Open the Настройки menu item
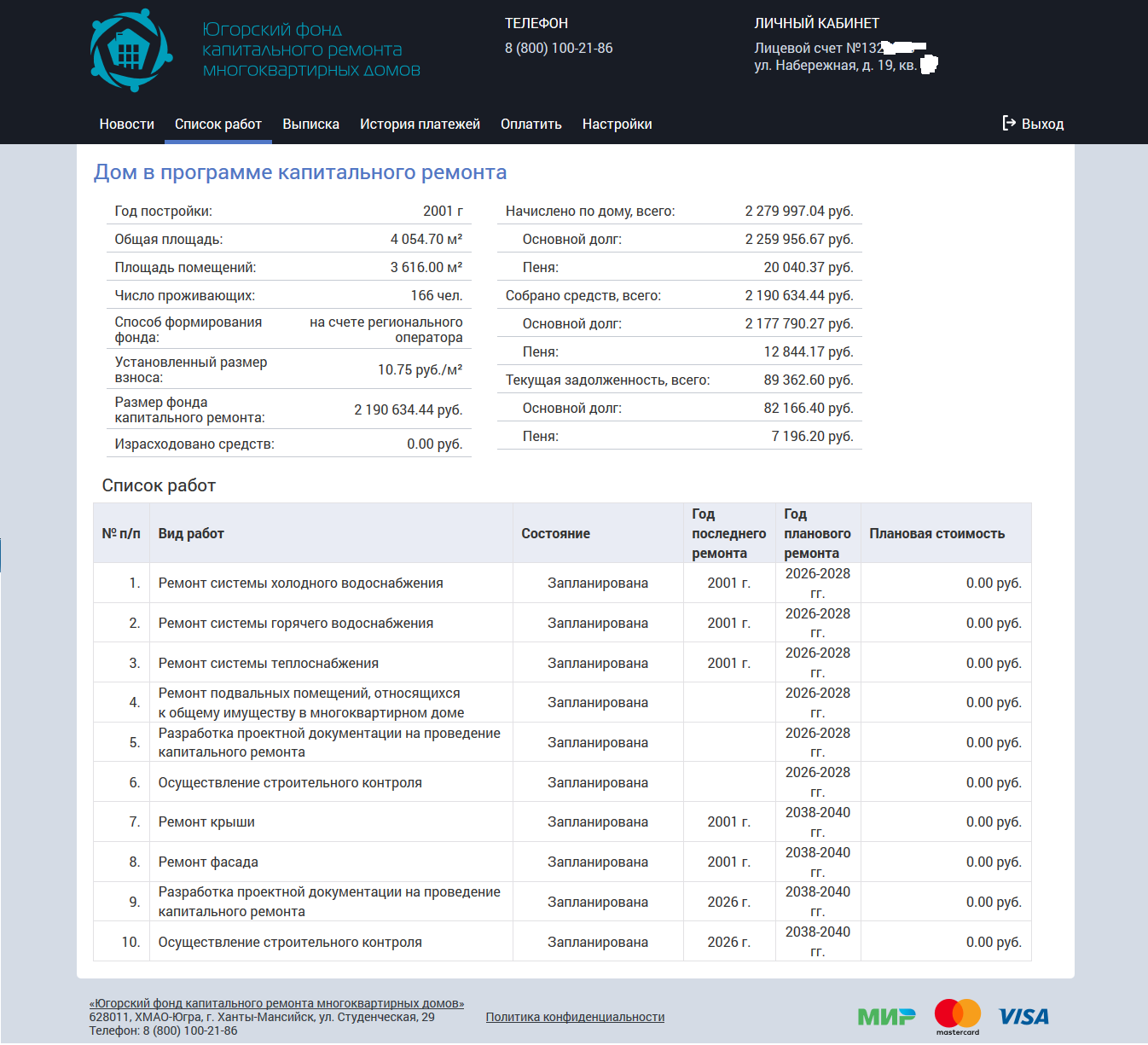The height and width of the screenshot is (1045, 1148). click(617, 125)
